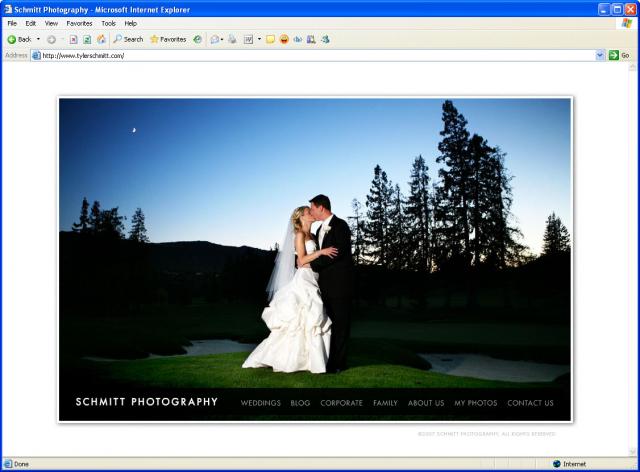Open the About Us page
640x472 pixels.
(426, 403)
